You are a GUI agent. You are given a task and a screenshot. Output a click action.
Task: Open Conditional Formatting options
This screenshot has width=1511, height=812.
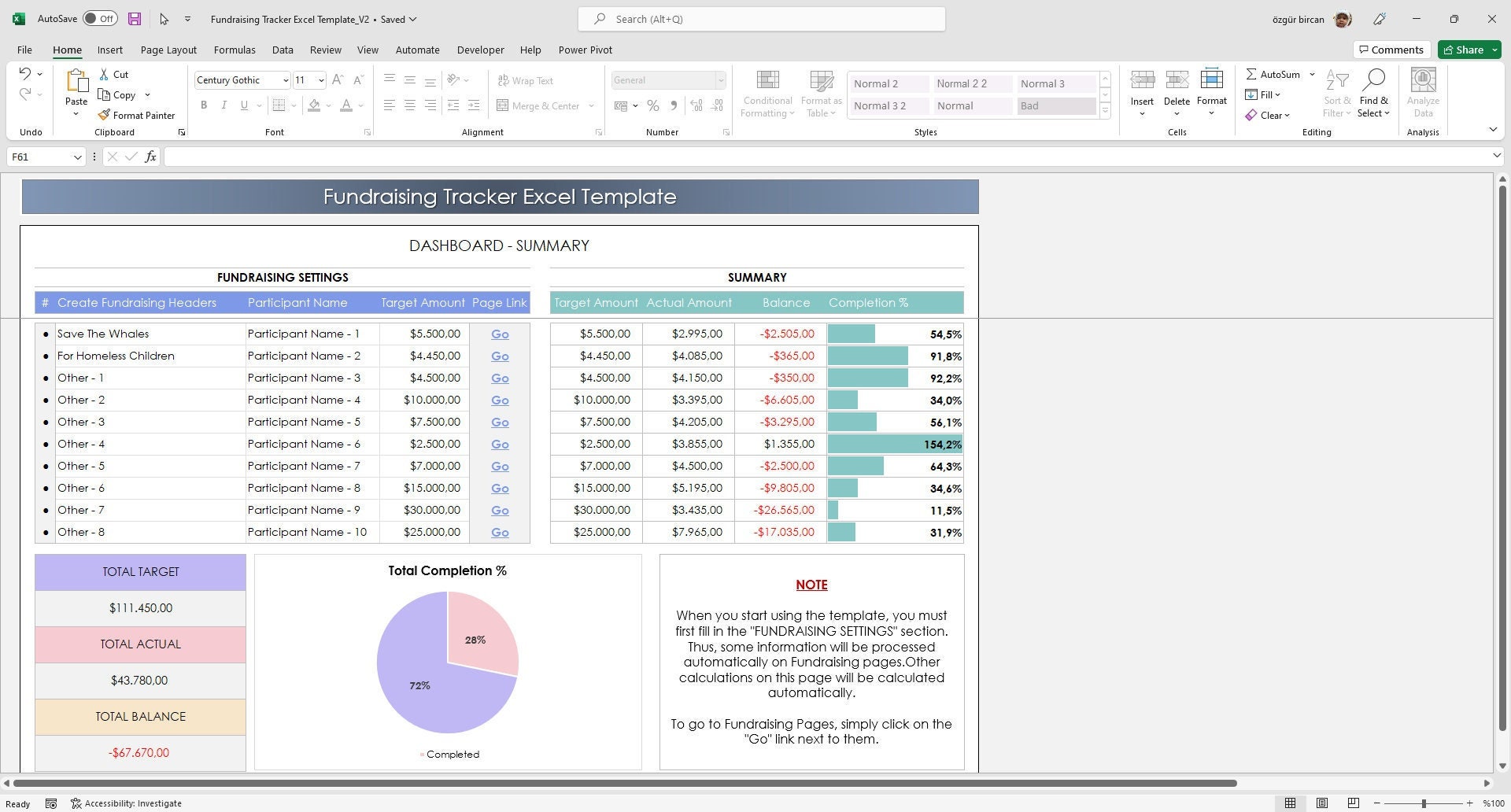[x=767, y=92]
